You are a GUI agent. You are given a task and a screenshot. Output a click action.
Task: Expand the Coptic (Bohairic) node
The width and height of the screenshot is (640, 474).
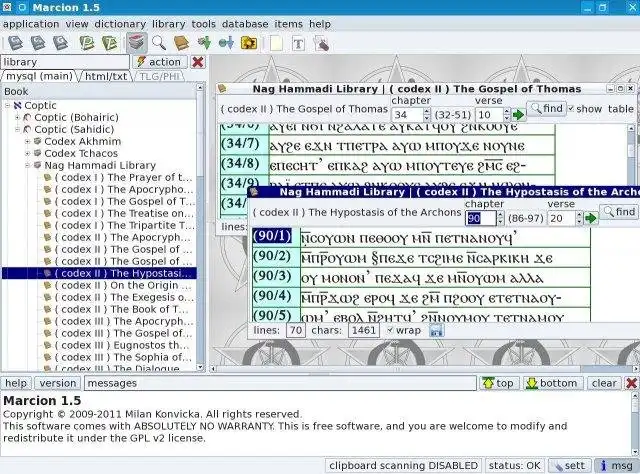[18, 118]
